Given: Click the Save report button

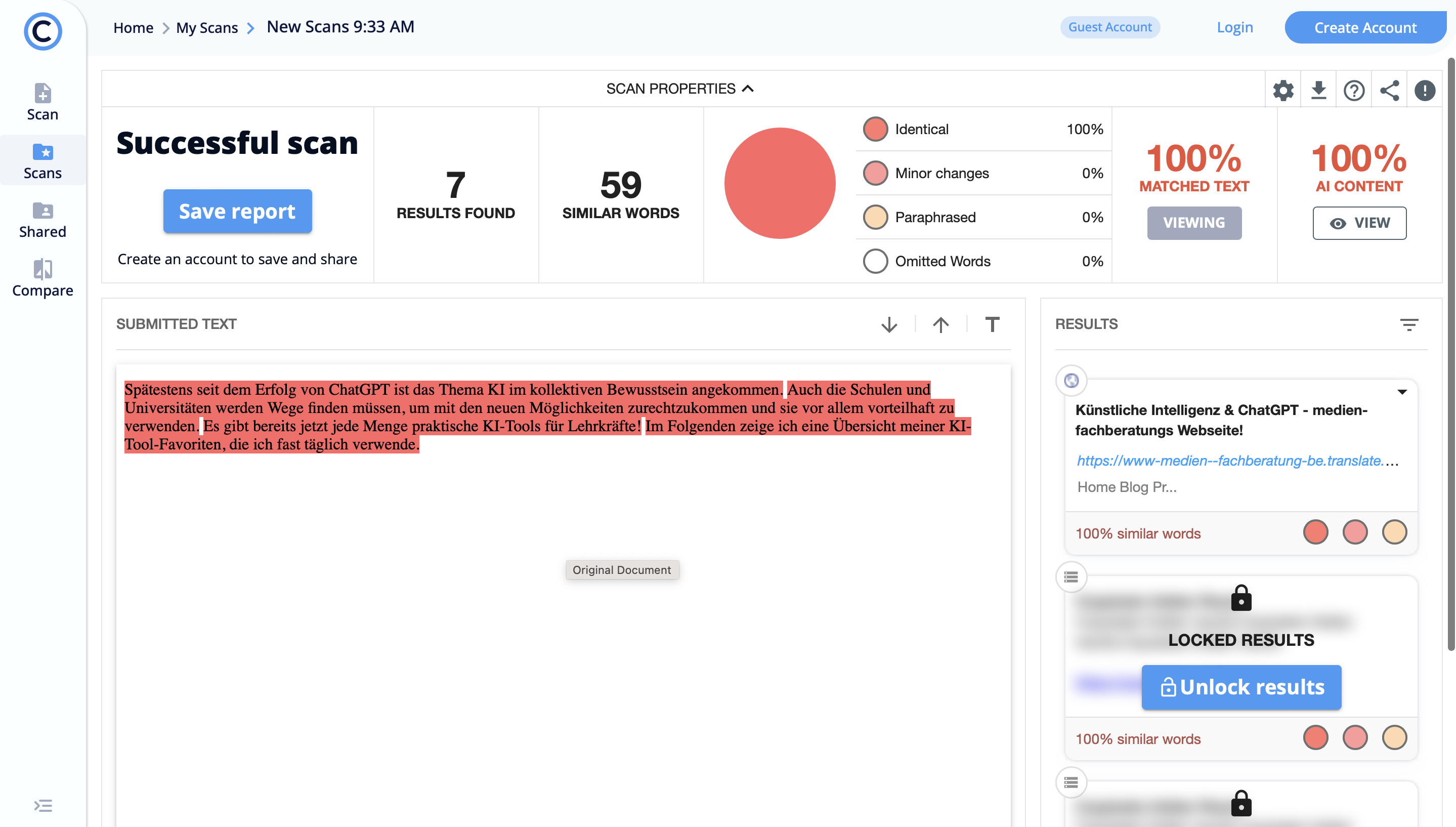Looking at the screenshot, I should 237,211.
